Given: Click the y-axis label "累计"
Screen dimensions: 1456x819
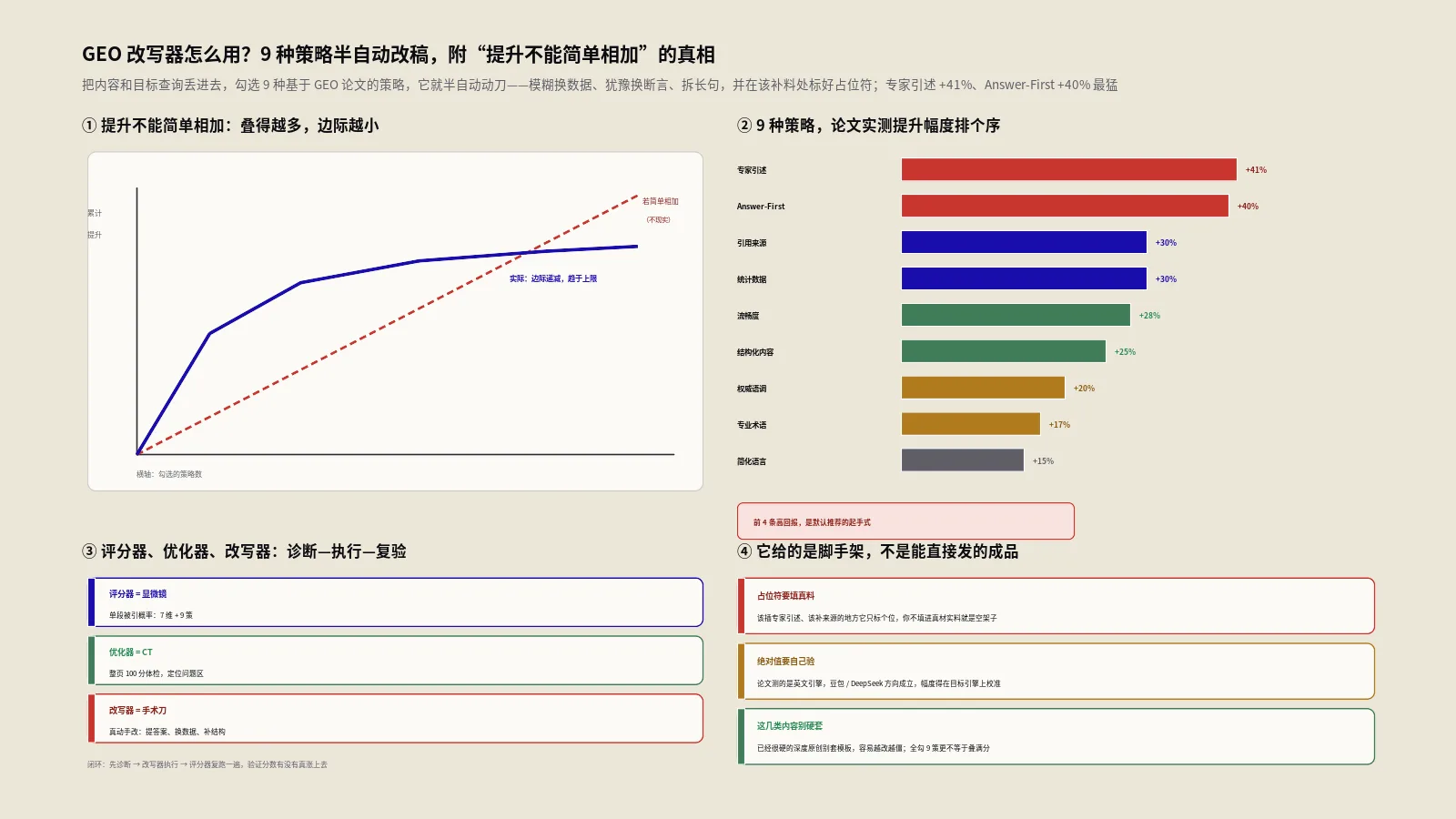Looking at the screenshot, I should [x=95, y=213].
